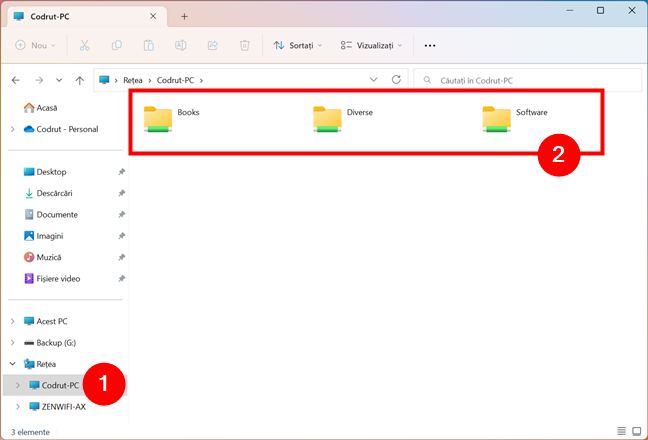The height and width of the screenshot is (440, 648).
Task: Open the Diverse shared folder icon
Action: 327,119
